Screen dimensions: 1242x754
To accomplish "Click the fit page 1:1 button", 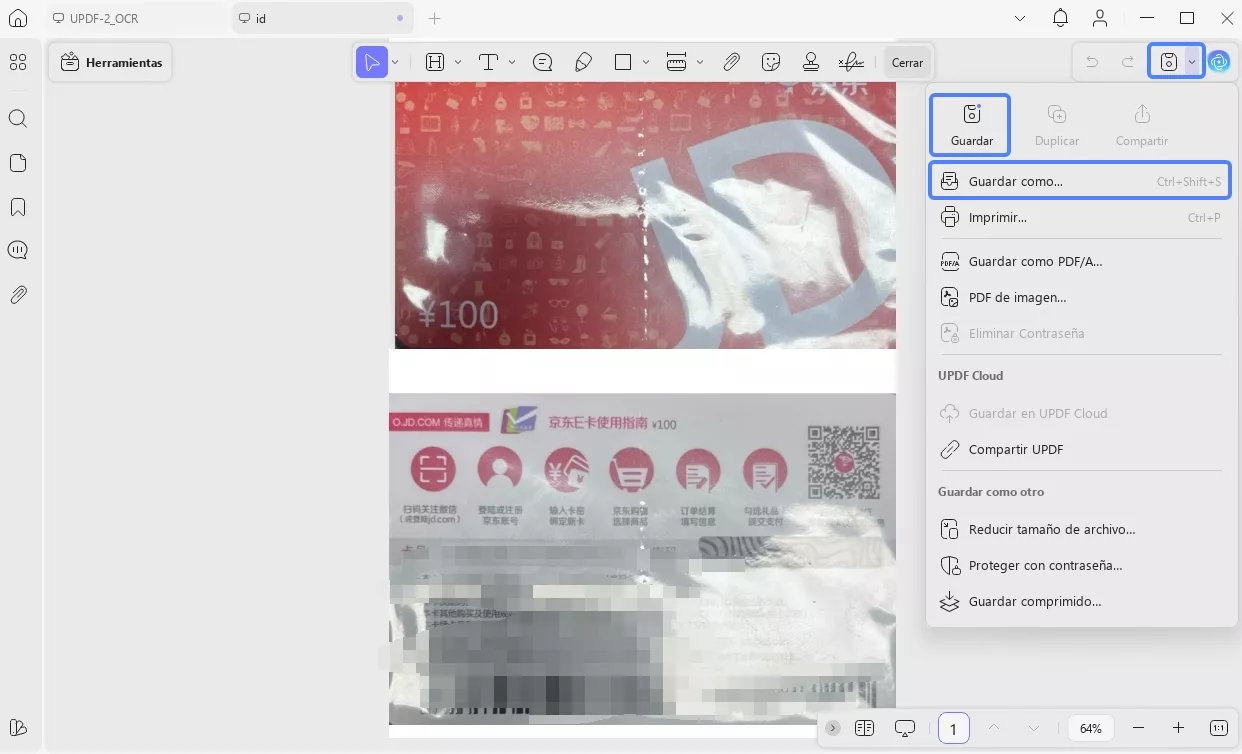I will (1219, 728).
